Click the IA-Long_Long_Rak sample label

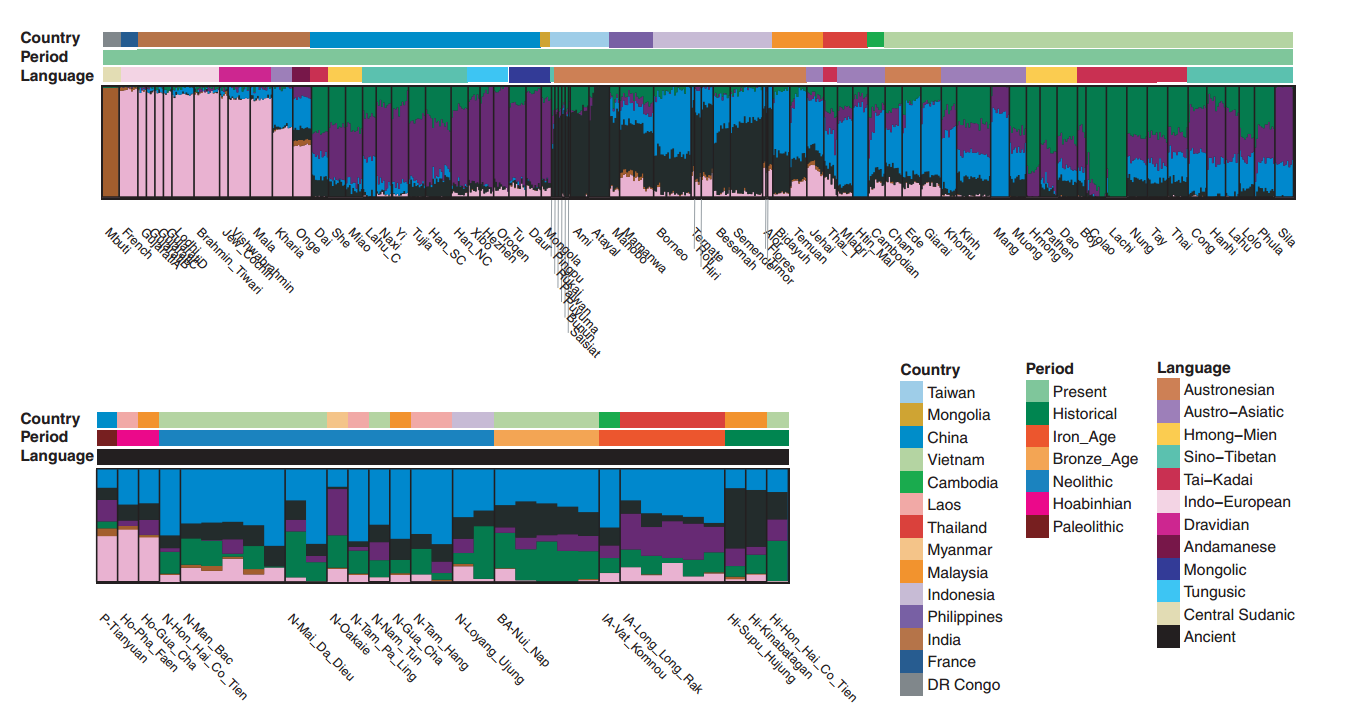pos(663,653)
